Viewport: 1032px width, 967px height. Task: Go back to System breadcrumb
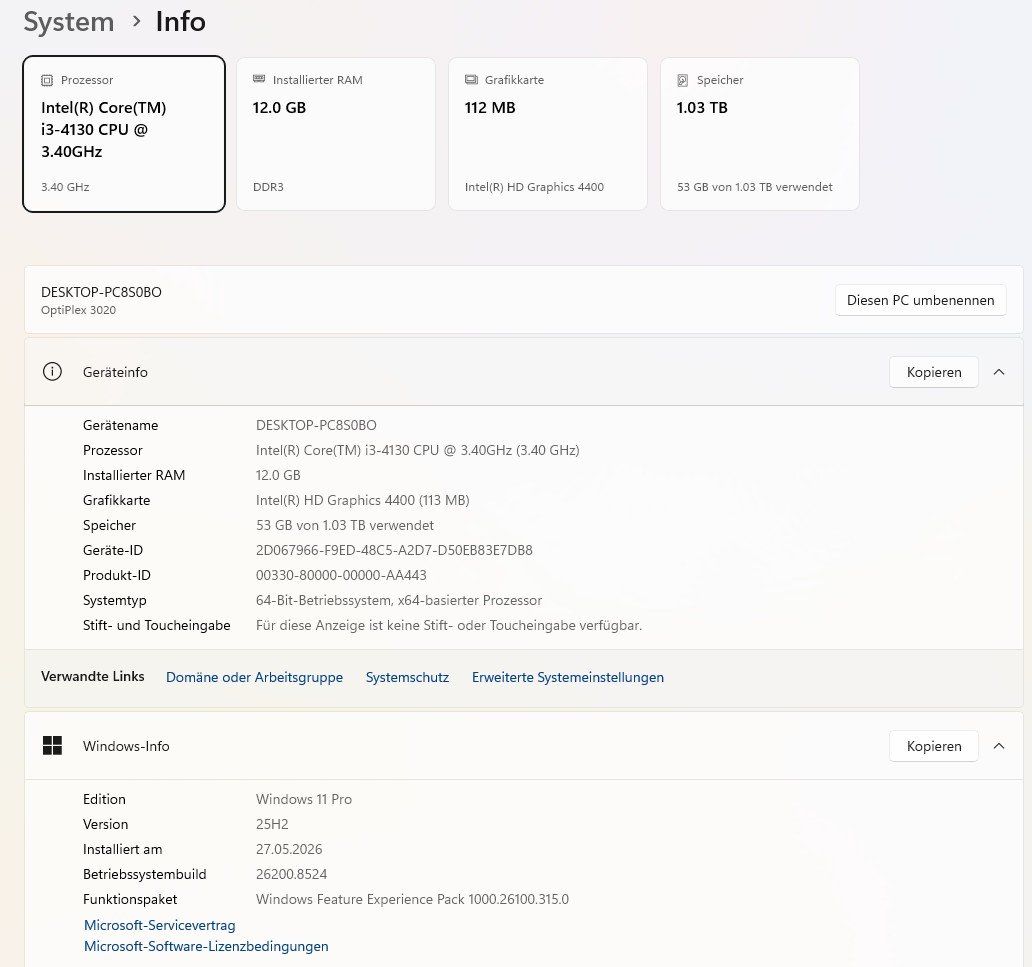click(69, 22)
